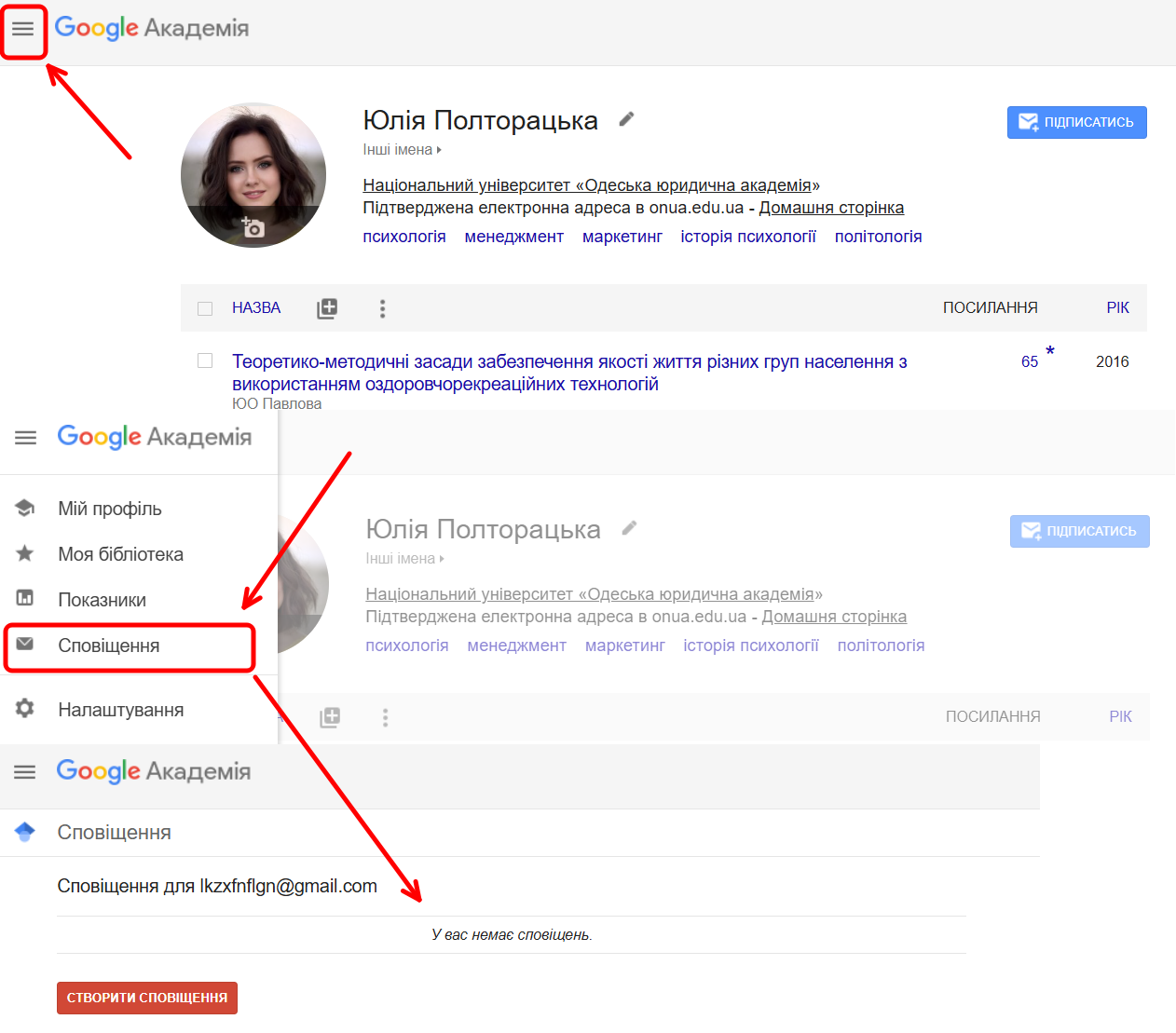Select the undimmed 'психологія' topic link

[404, 237]
